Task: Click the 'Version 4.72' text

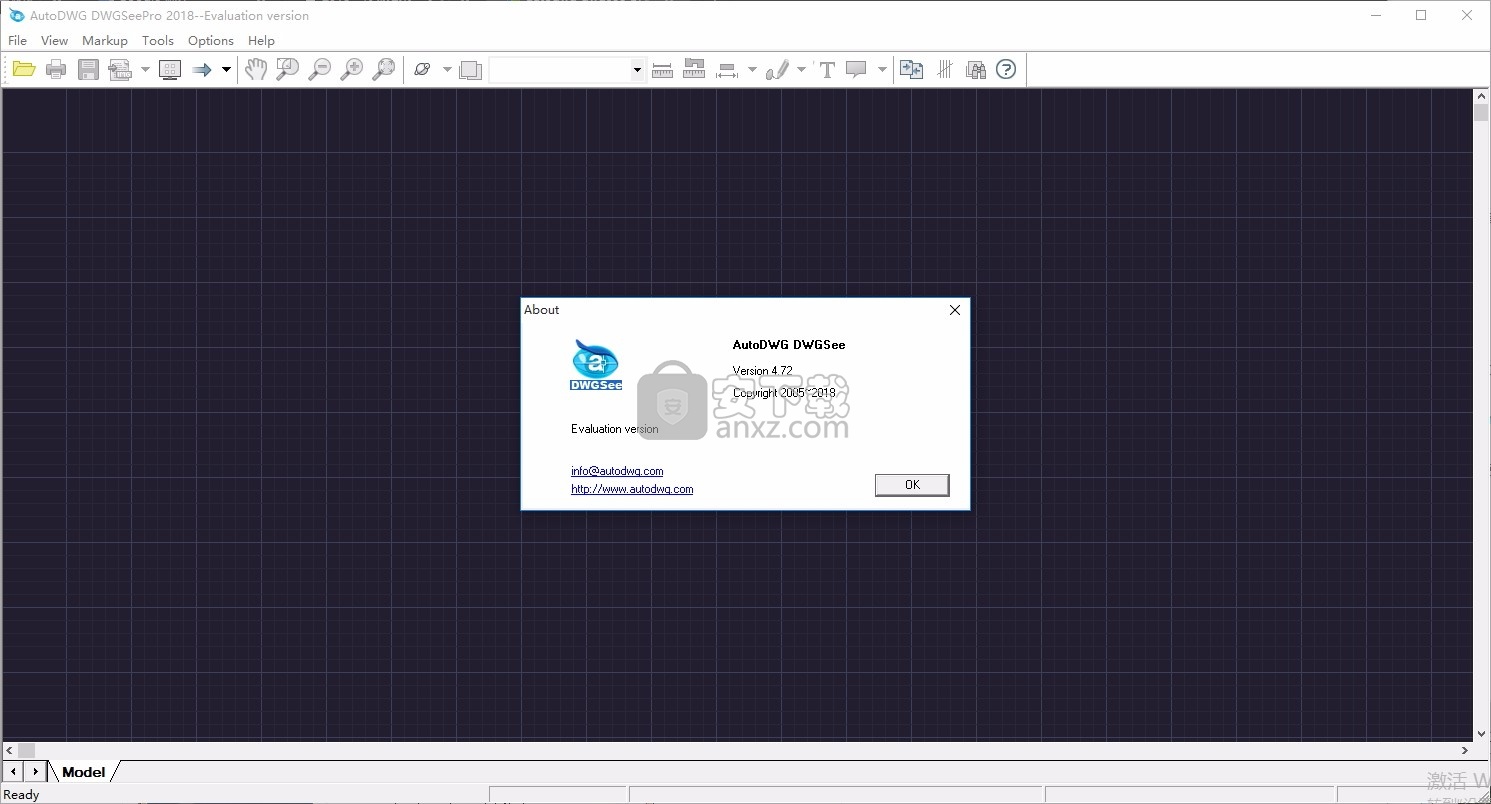Action: pos(762,371)
